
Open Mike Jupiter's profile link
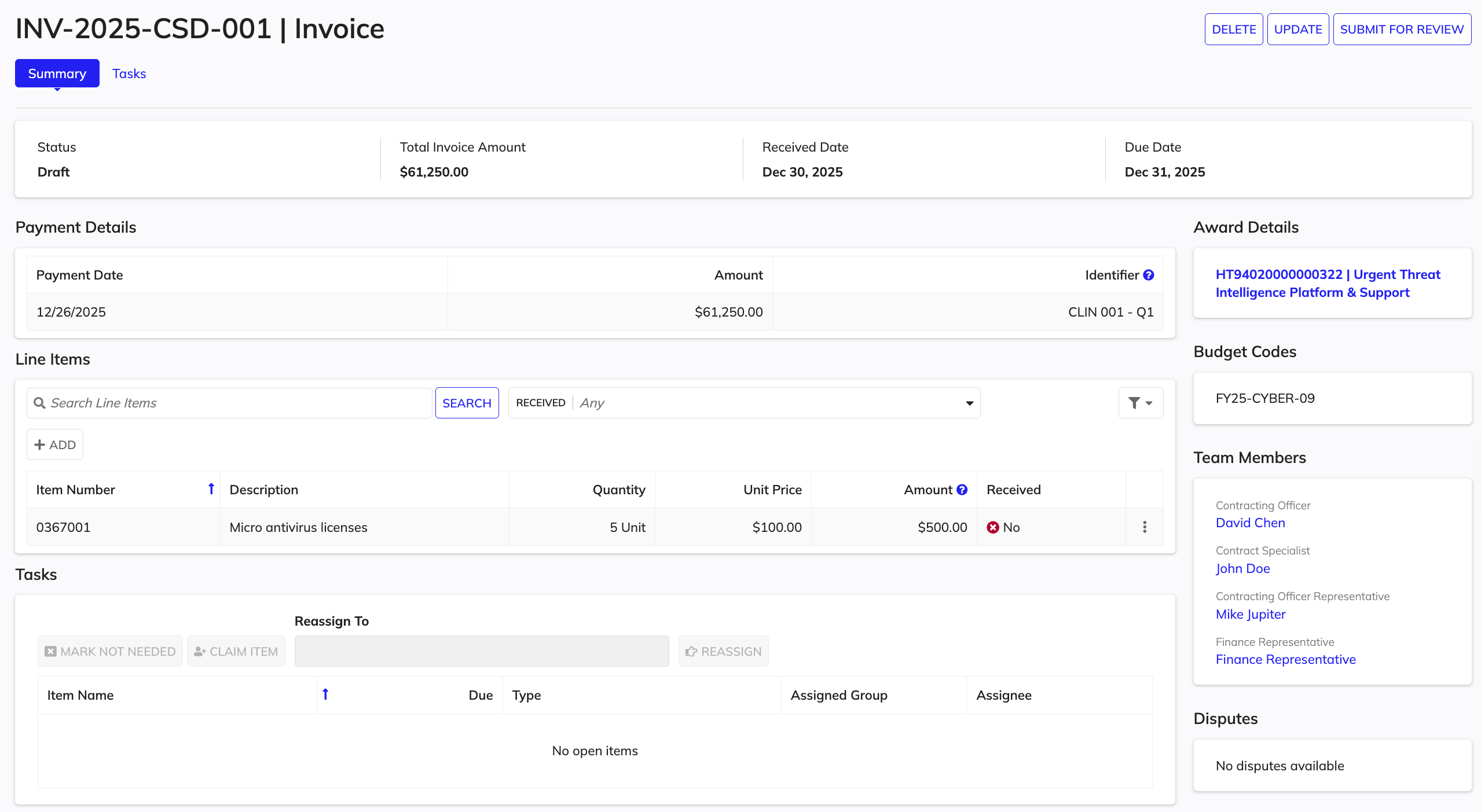coord(1251,614)
